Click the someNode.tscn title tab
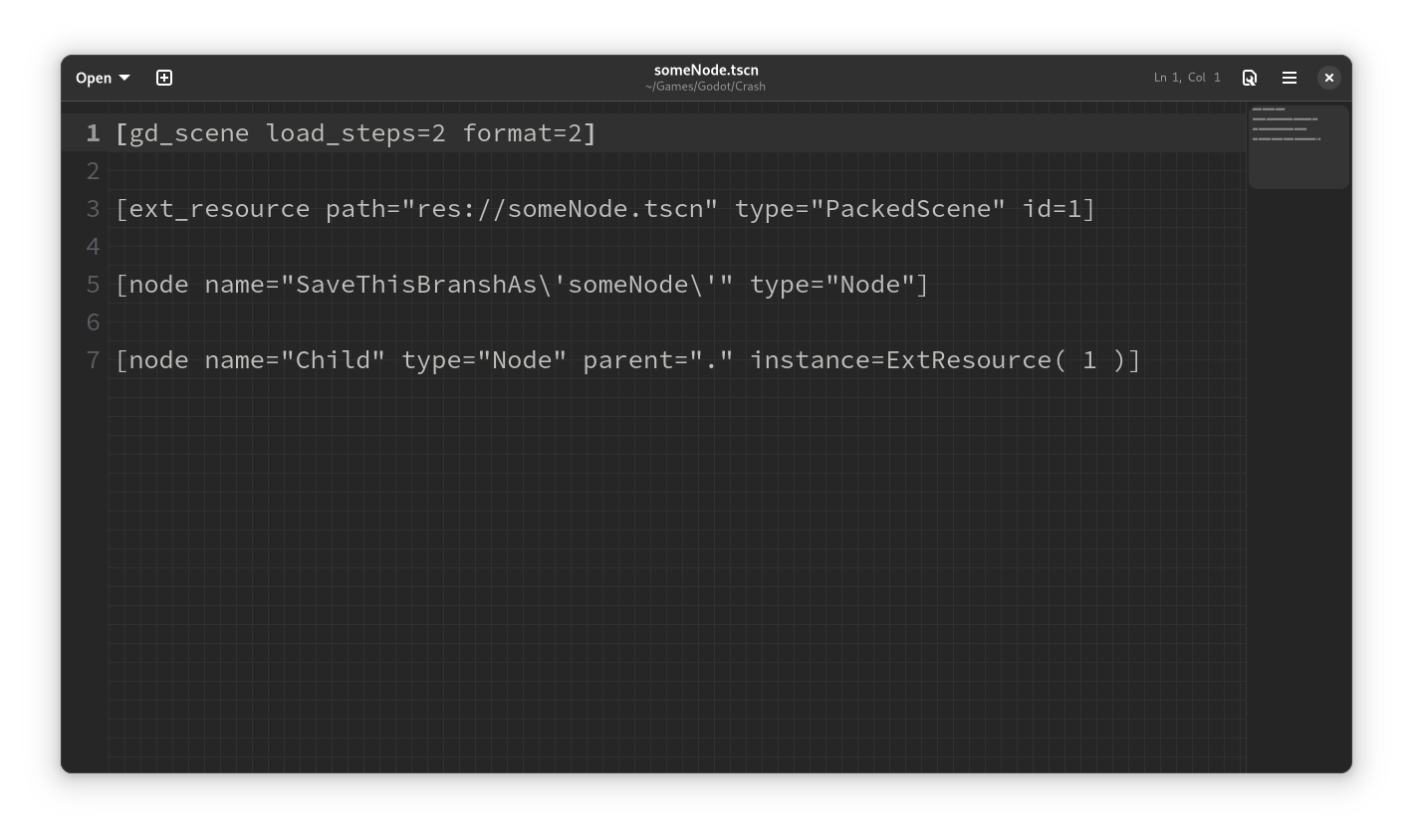The width and height of the screenshot is (1413, 840). 706,70
